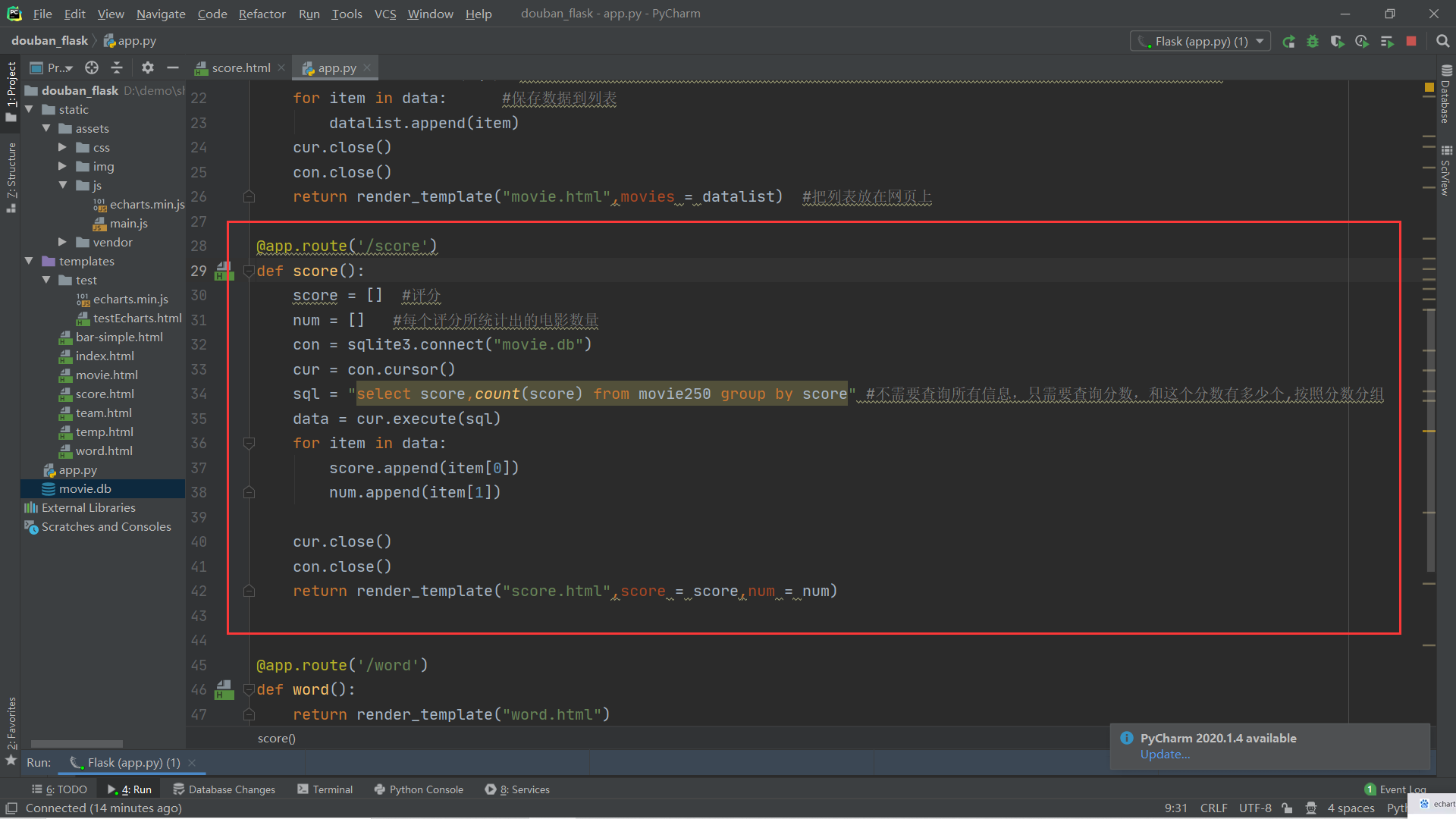Toggle the Database tool window on the right edge
The image size is (1456, 819).
point(1445,95)
